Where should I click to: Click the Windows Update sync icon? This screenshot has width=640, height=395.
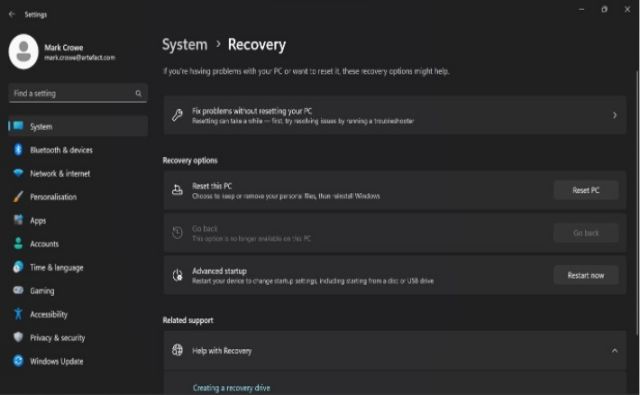pyautogui.click(x=18, y=361)
